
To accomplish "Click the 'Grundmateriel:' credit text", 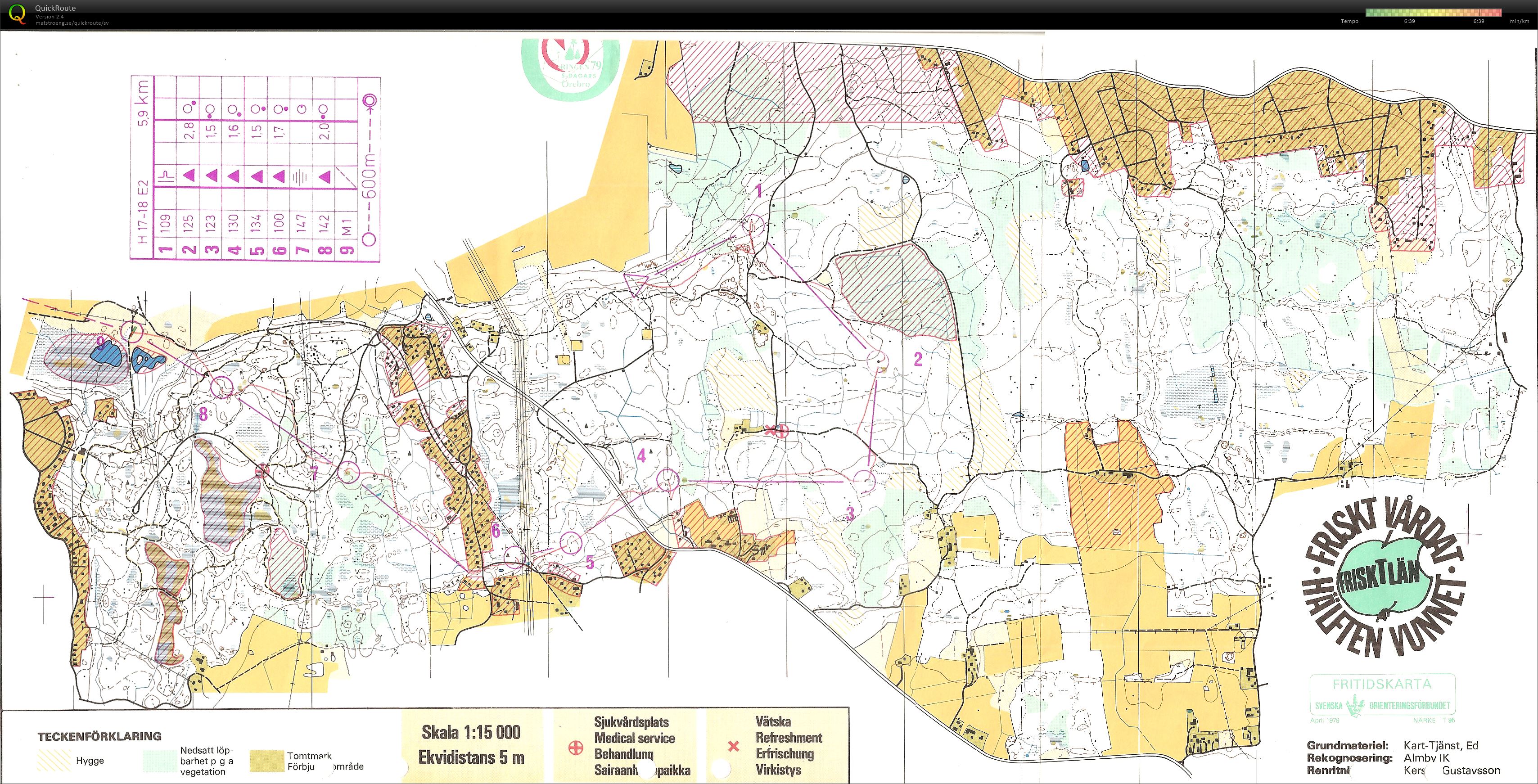I will (x=1348, y=746).
